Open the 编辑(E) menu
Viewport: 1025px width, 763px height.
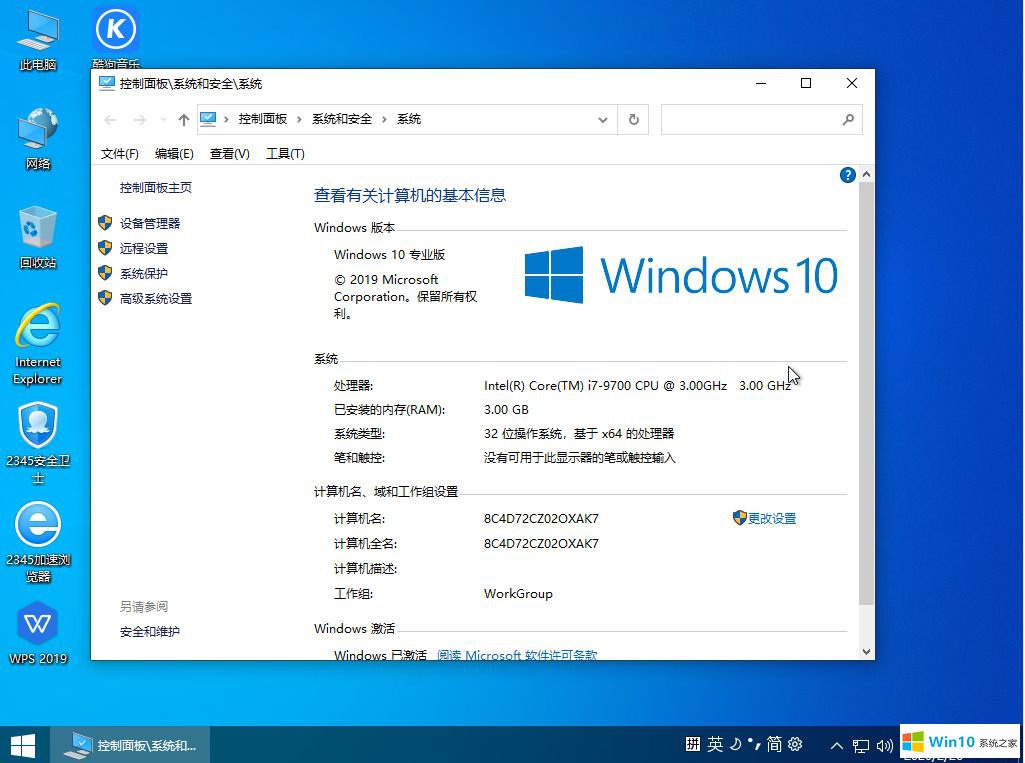tap(174, 154)
